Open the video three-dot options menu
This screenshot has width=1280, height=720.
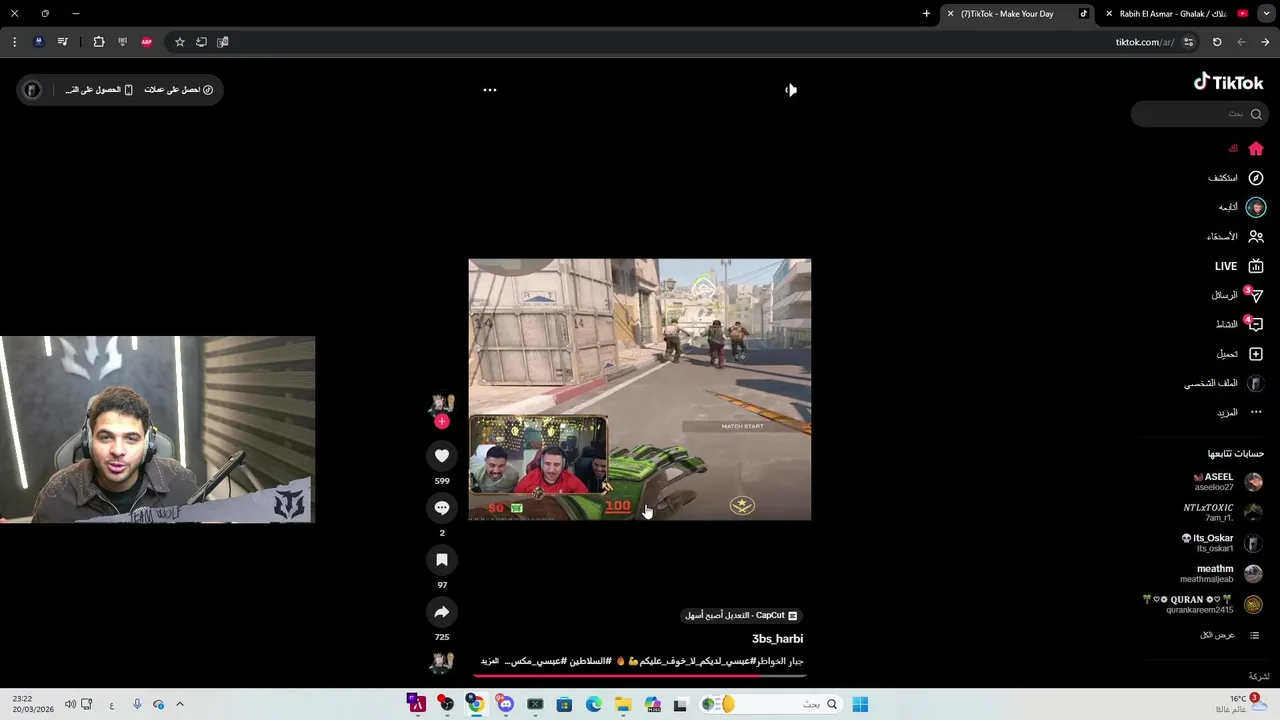point(490,90)
